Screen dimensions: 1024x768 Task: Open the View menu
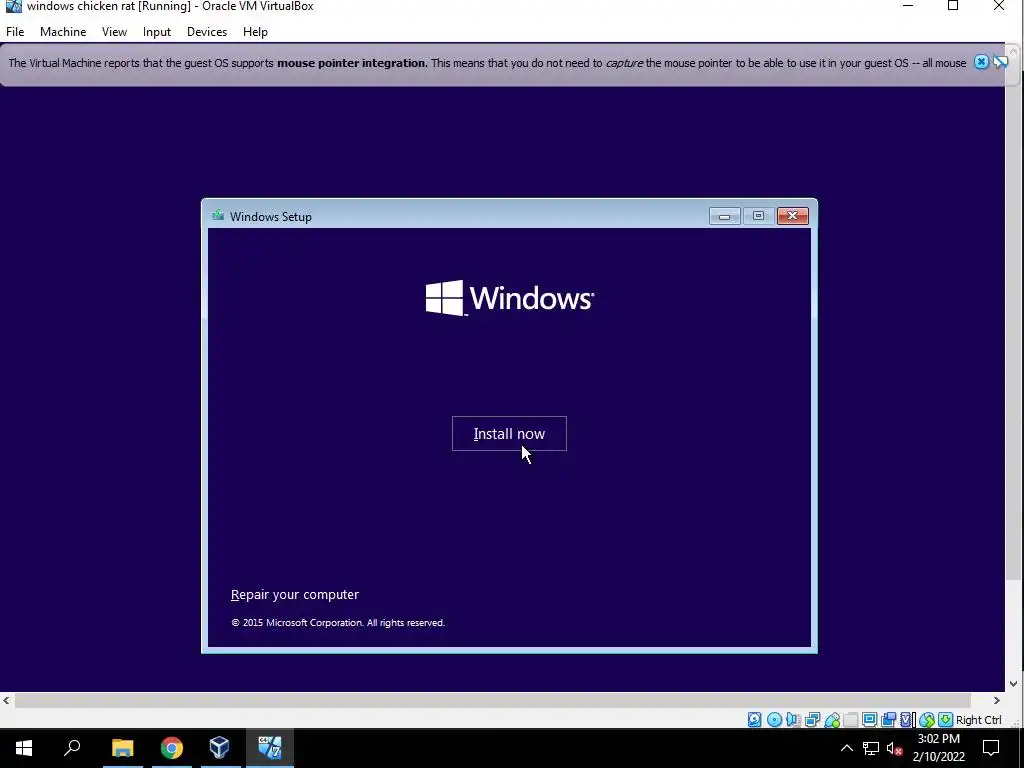point(114,31)
